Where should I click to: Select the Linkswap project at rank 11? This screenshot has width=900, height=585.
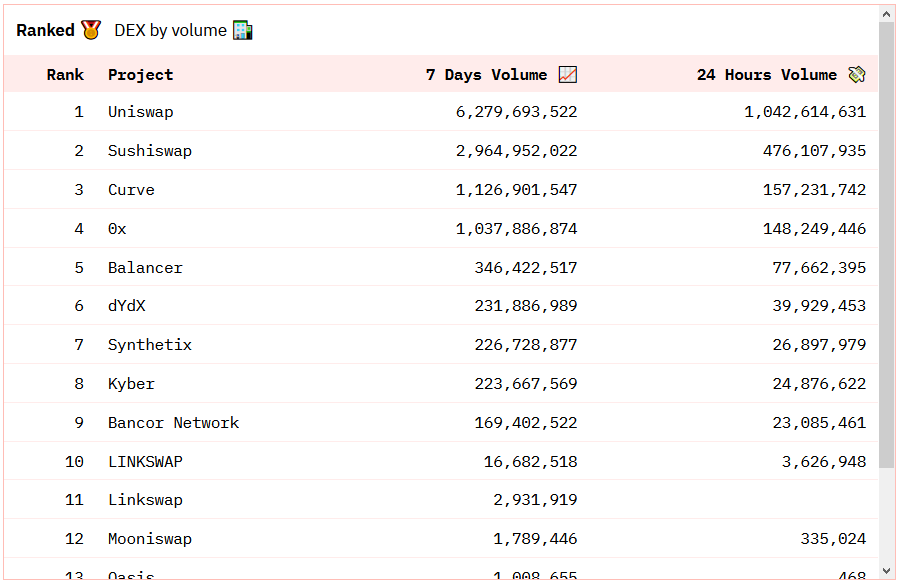click(145, 500)
